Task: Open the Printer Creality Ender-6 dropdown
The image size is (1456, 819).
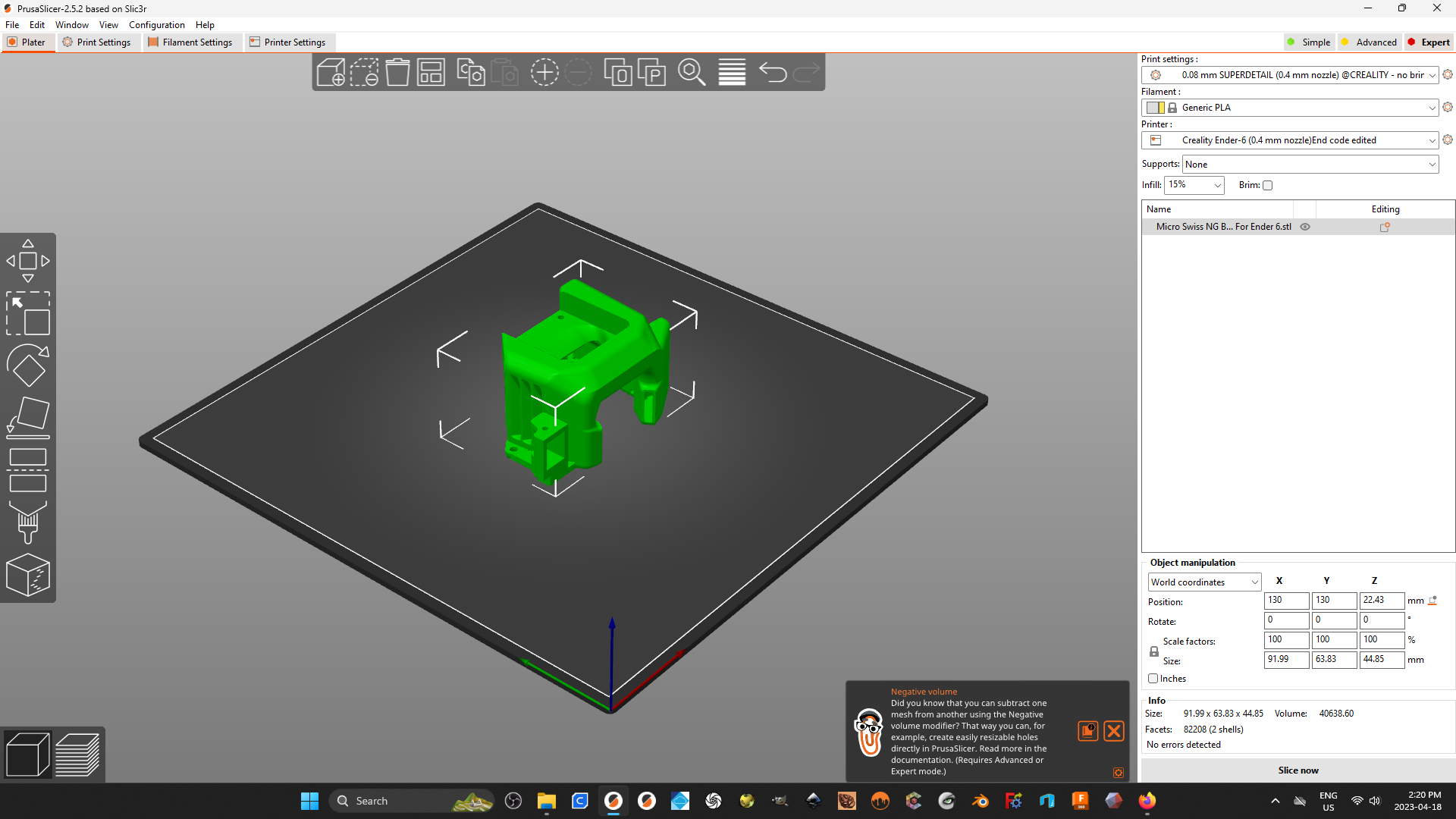Action: [1289, 140]
